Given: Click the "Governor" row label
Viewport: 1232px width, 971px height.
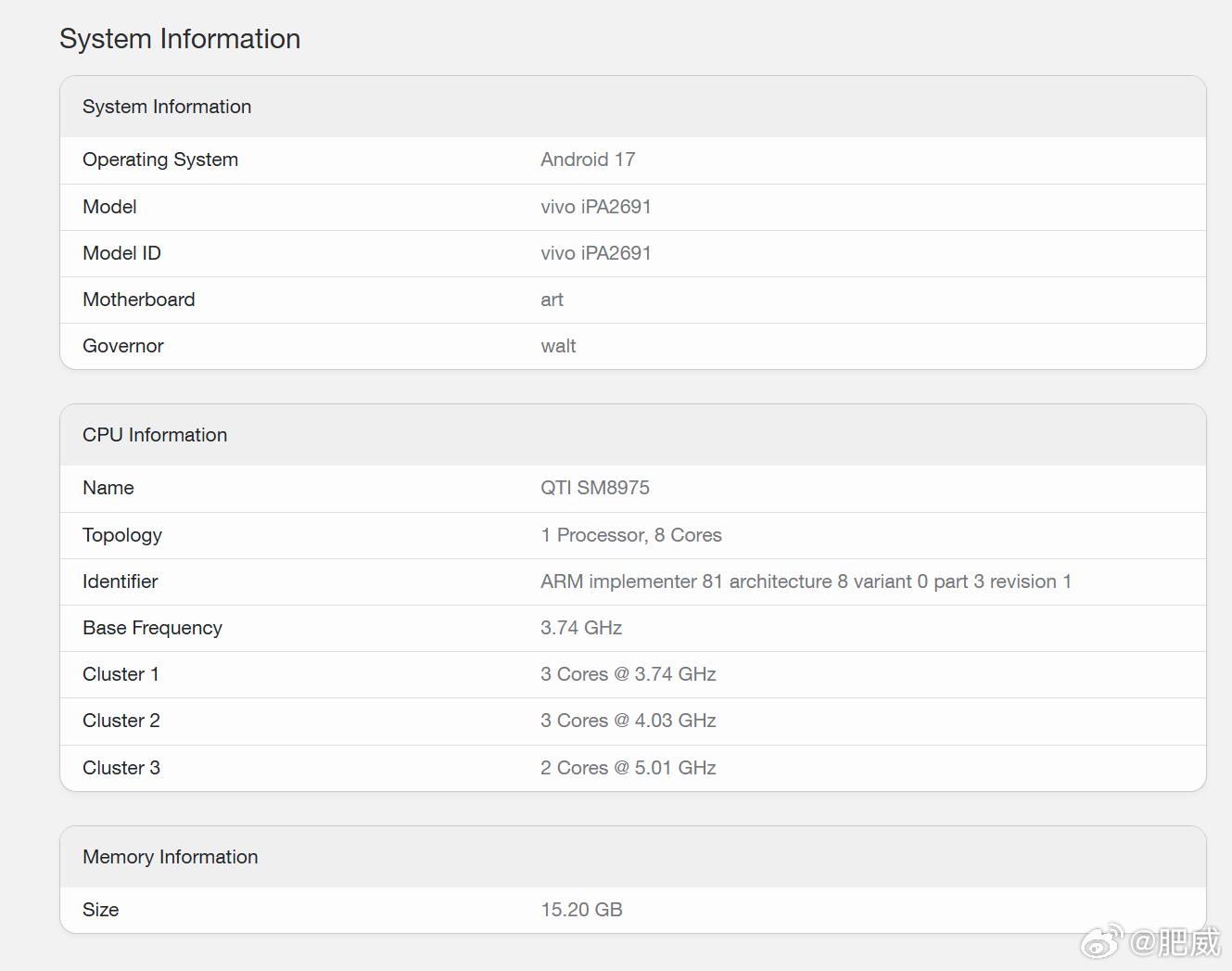Looking at the screenshot, I should tap(123, 346).
